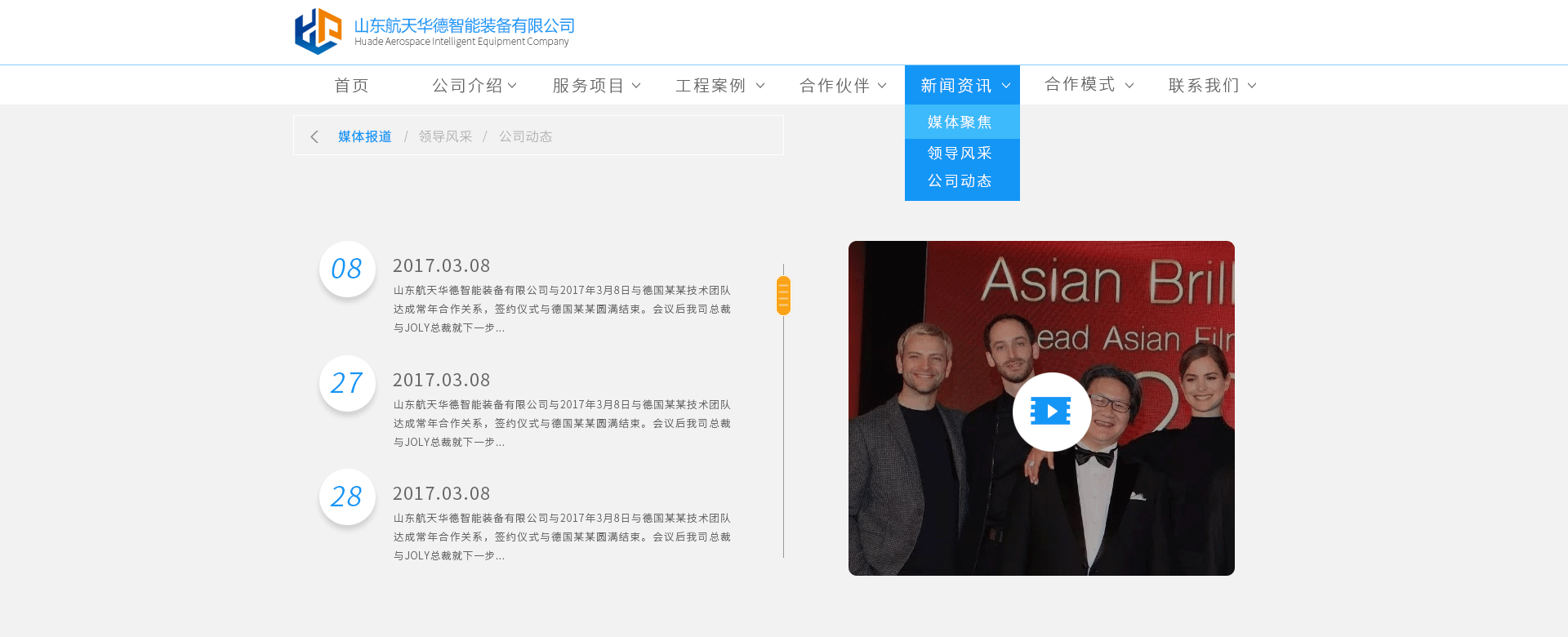Open the 首页 home menu item
1568x637 pixels.
click(x=352, y=85)
